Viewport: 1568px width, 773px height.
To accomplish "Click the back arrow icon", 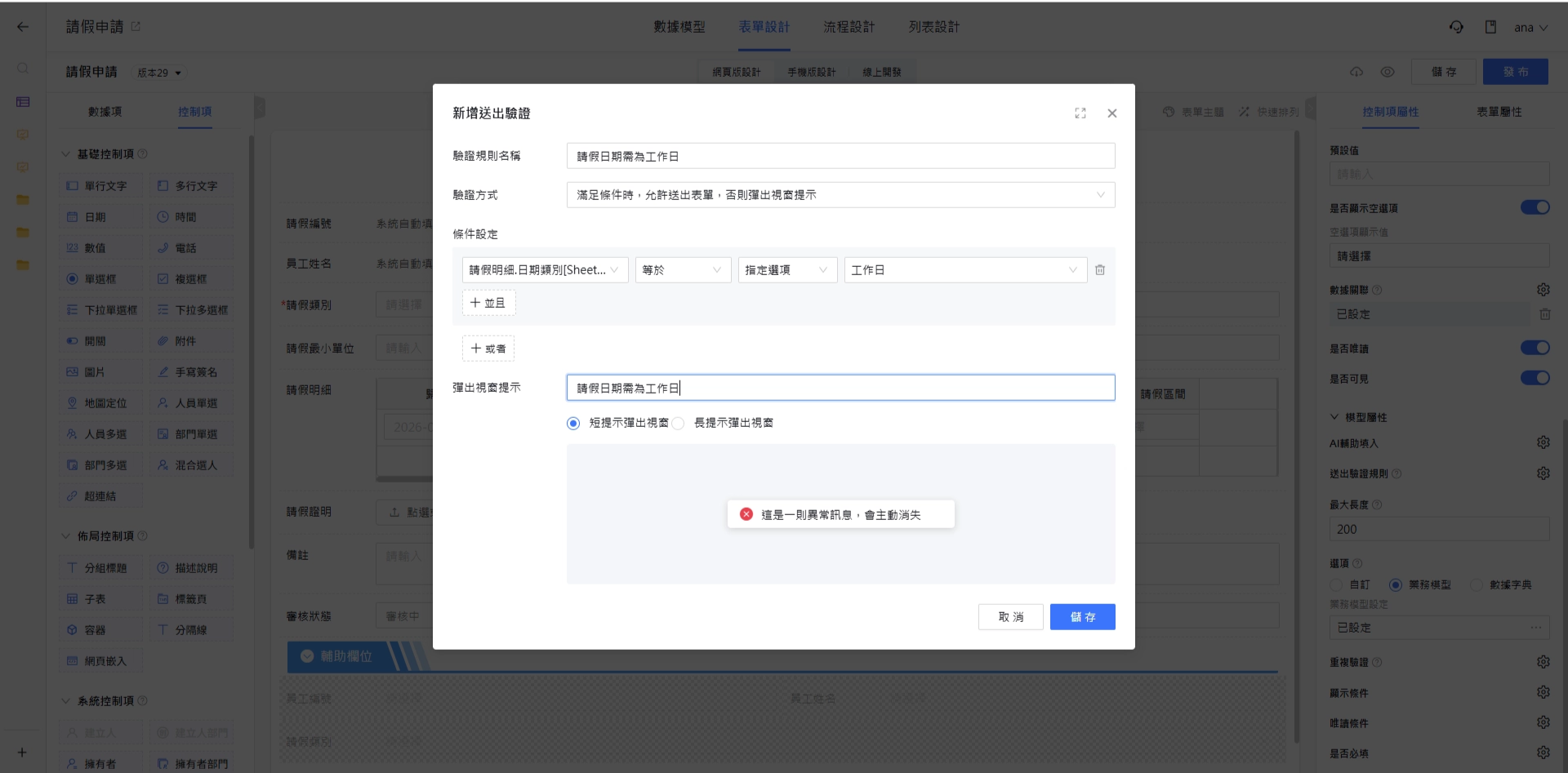I will pos(23,27).
